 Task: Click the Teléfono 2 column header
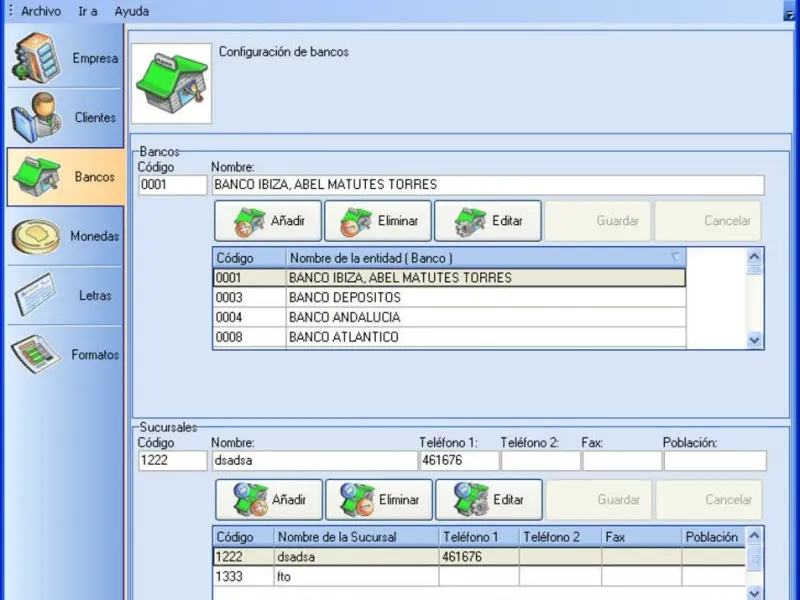560,537
